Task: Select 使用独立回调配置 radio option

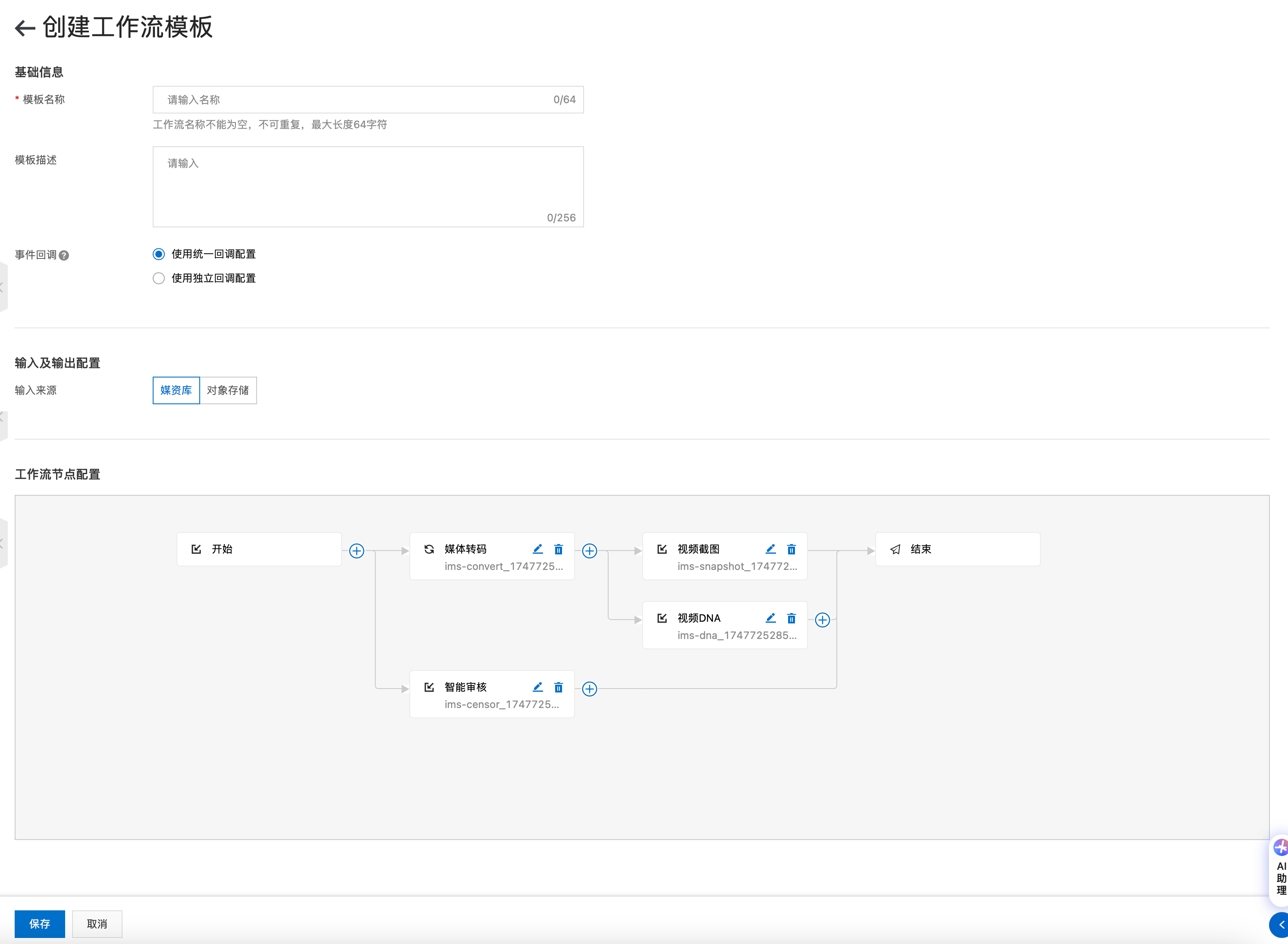Action: tap(159, 278)
